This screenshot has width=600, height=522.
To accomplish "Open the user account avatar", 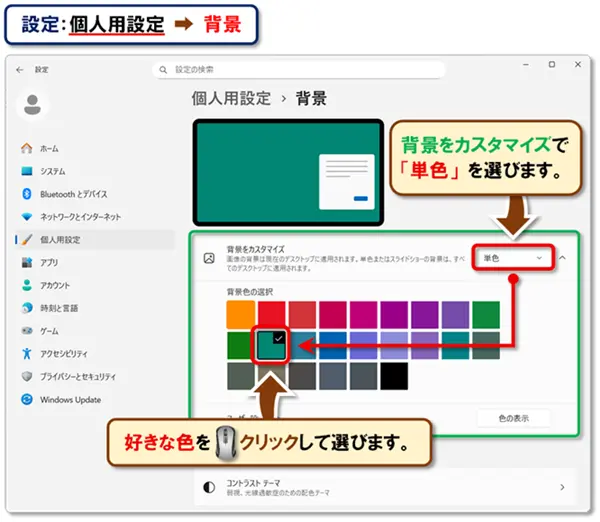I will tap(33, 105).
